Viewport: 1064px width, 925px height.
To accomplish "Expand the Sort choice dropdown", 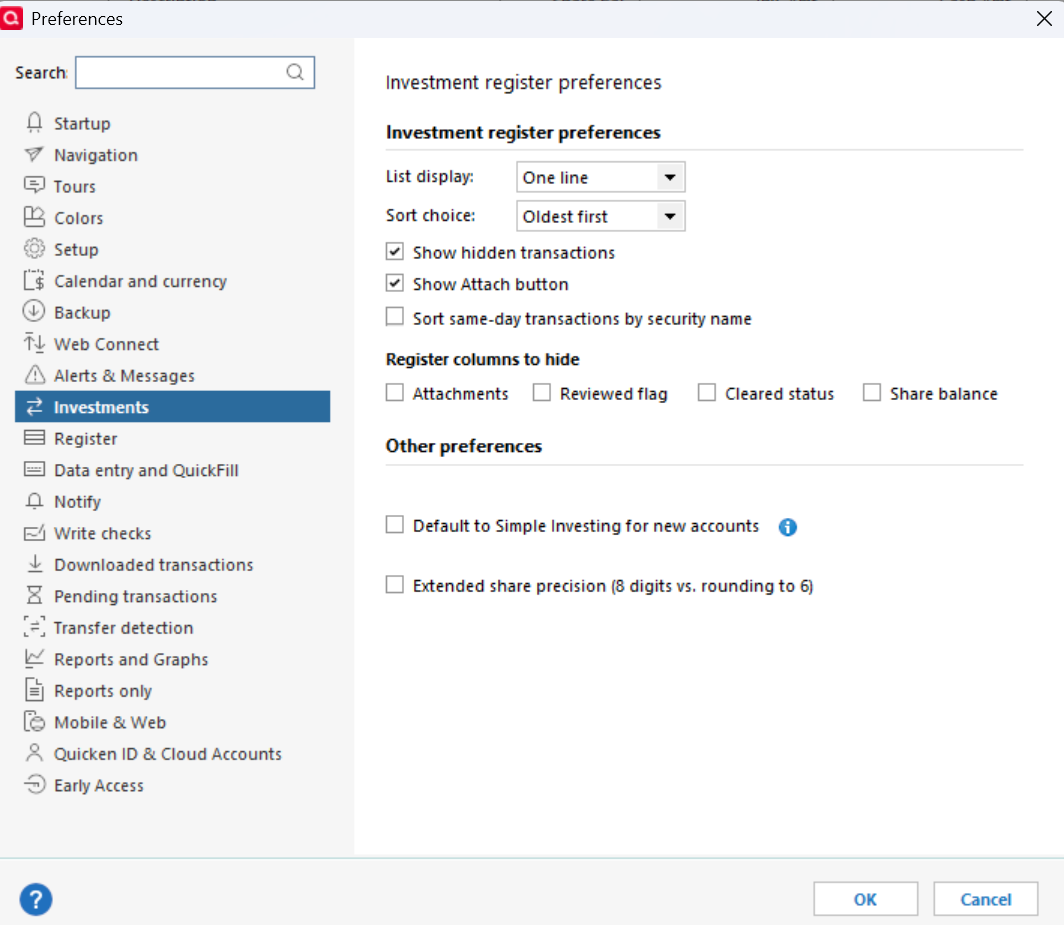I will (x=601, y=216).
